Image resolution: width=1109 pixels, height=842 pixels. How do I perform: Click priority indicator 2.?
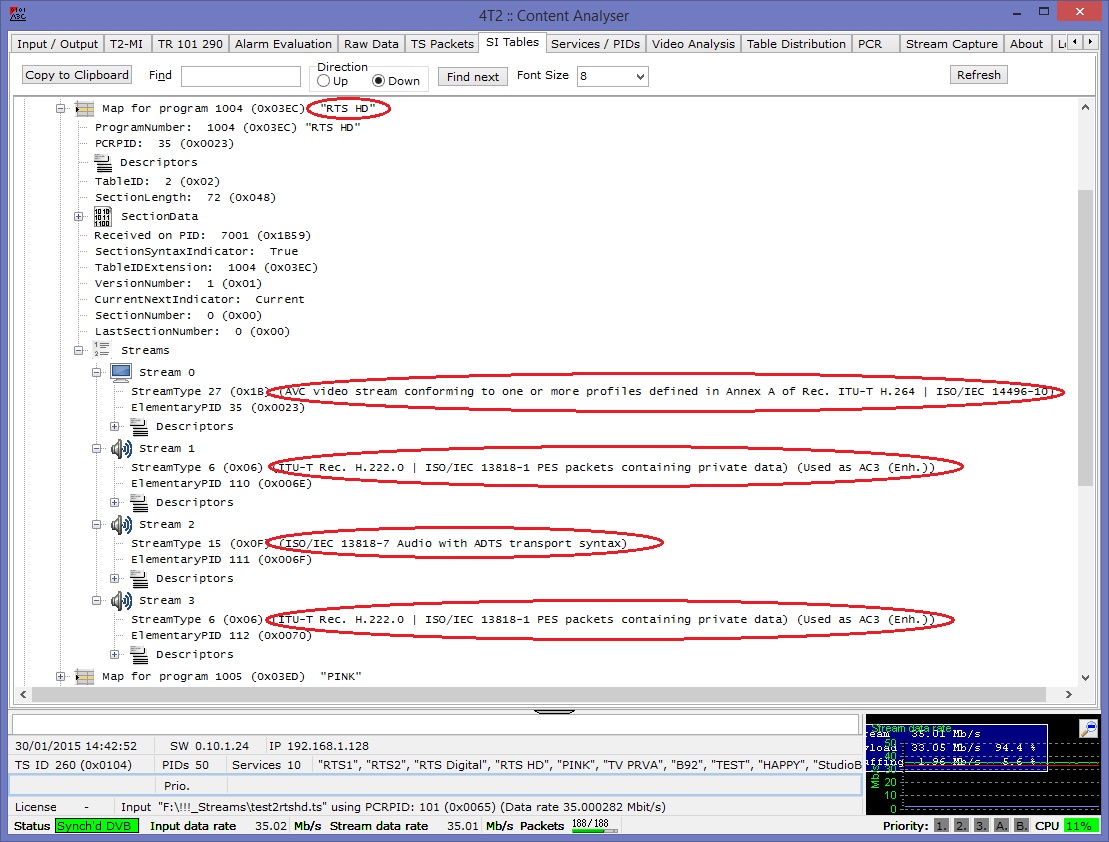coord(961,826)
